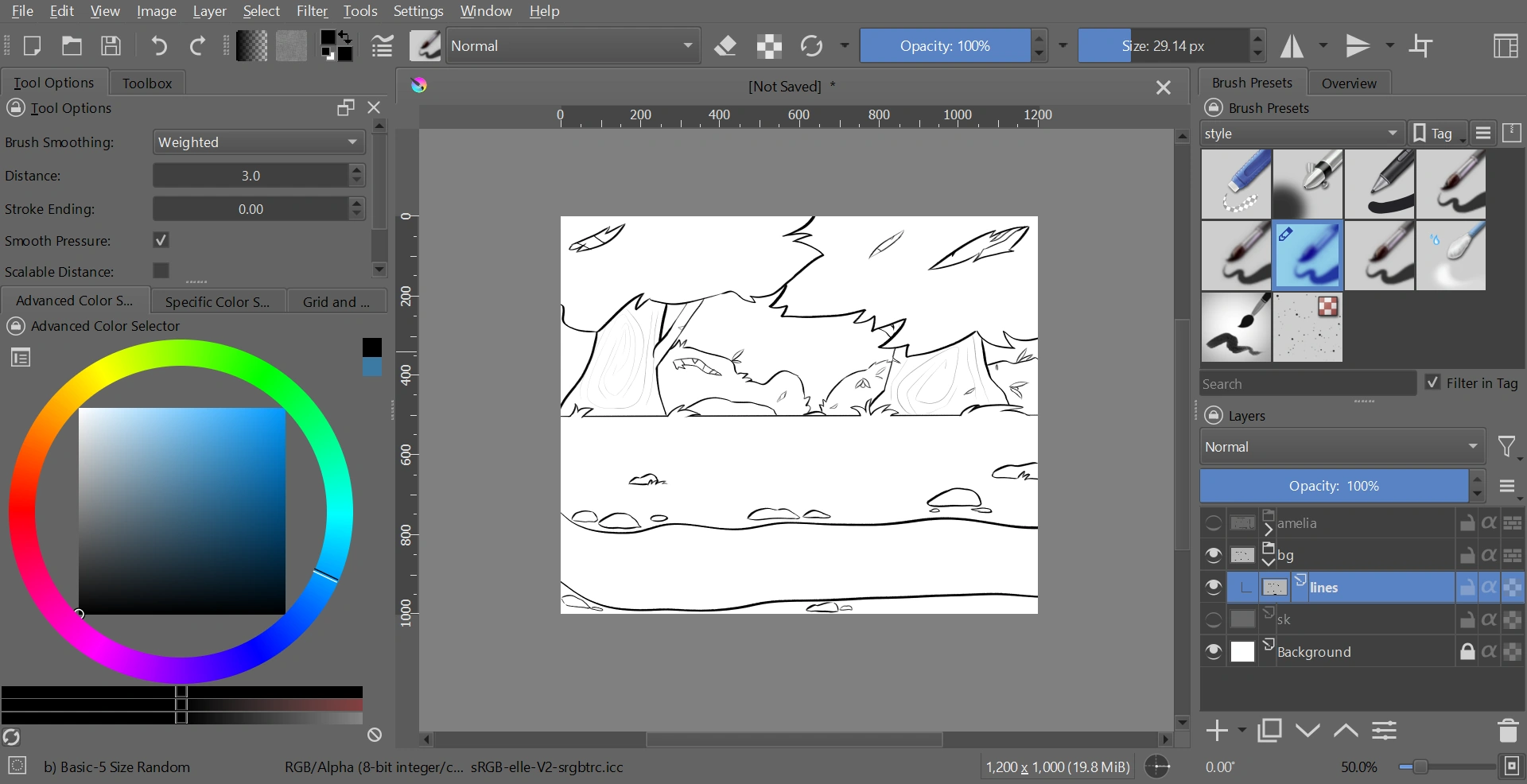1527x784 pixels.
Task: Open the Filter menu
Action: 312,11
